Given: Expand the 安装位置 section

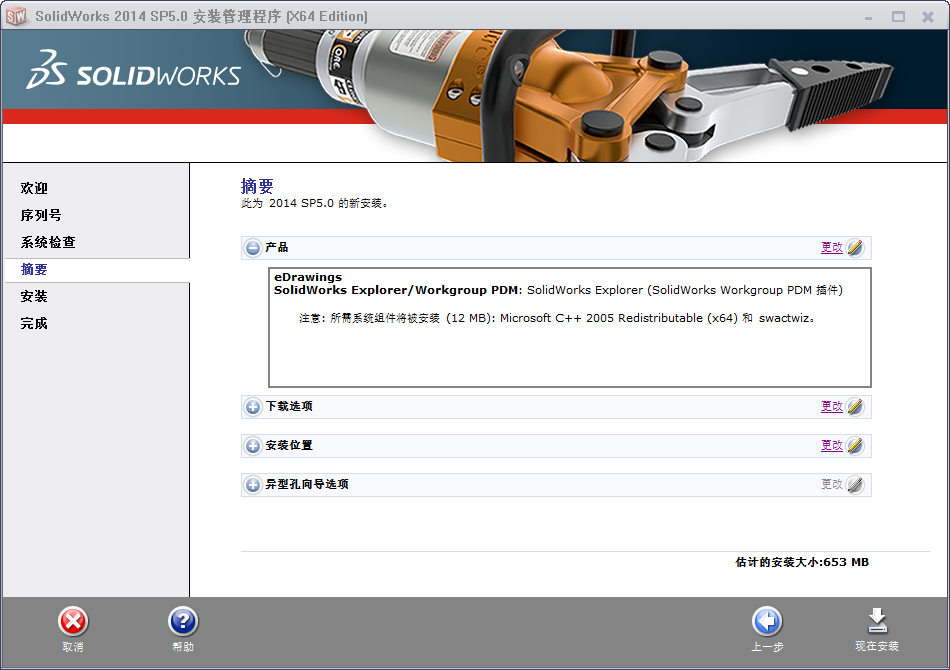Looking at the screenshot, I should [x=253, y=446].
